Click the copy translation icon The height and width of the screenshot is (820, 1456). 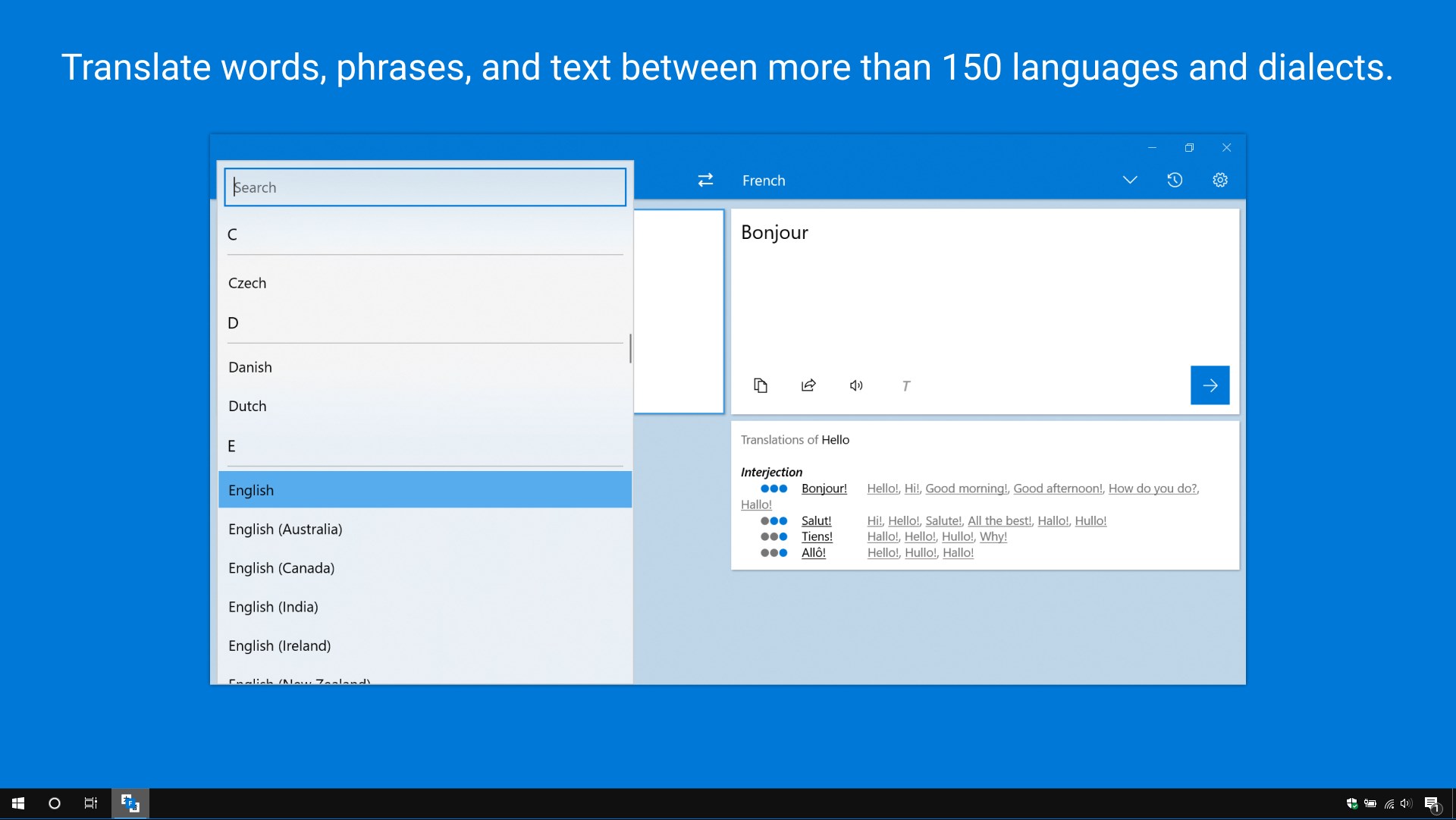(x=760, y=385)
